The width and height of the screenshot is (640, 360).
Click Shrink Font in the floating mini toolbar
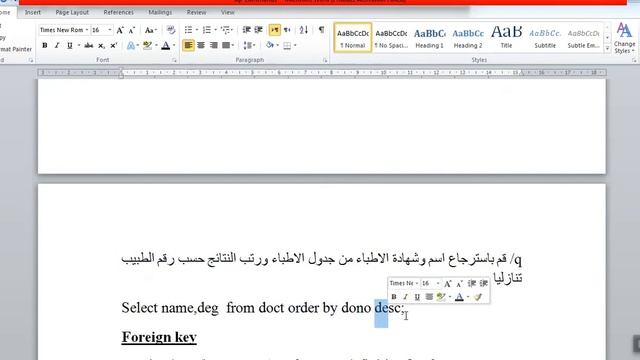(459, 283)
